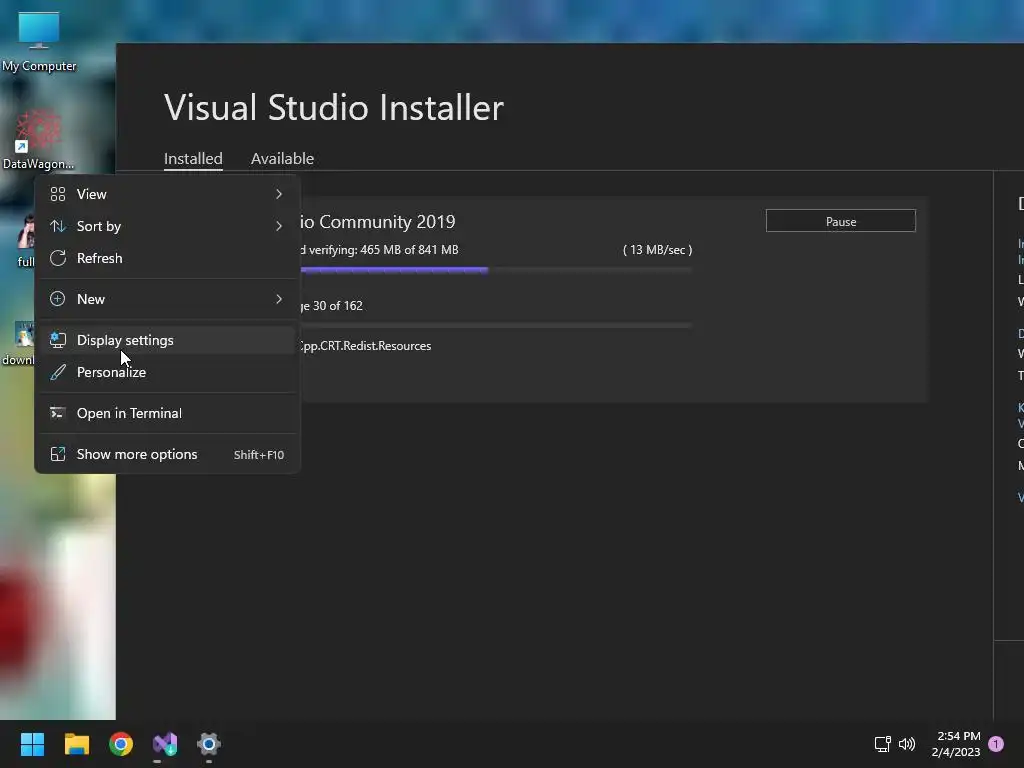Click the Community 2019 product heading
Screen dimensions: 1024x768
(x=377, y=222)
